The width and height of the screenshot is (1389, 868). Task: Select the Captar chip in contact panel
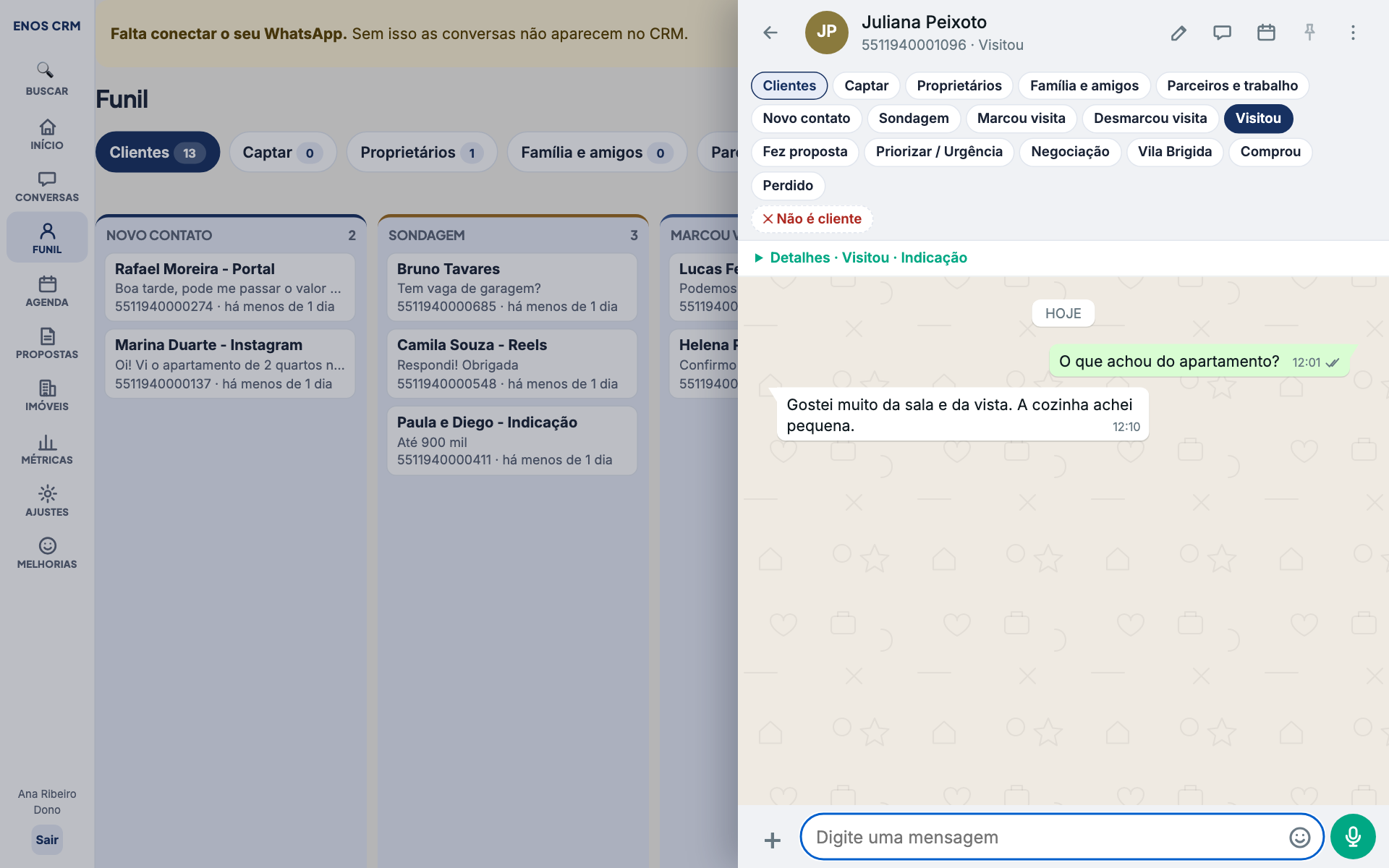click(866, 85)
